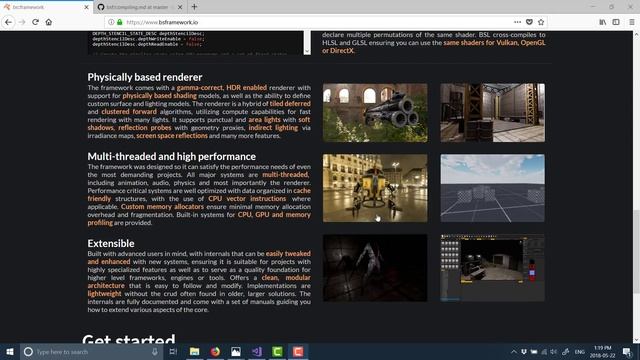Open the taskbar clock and date

(602, 351)
